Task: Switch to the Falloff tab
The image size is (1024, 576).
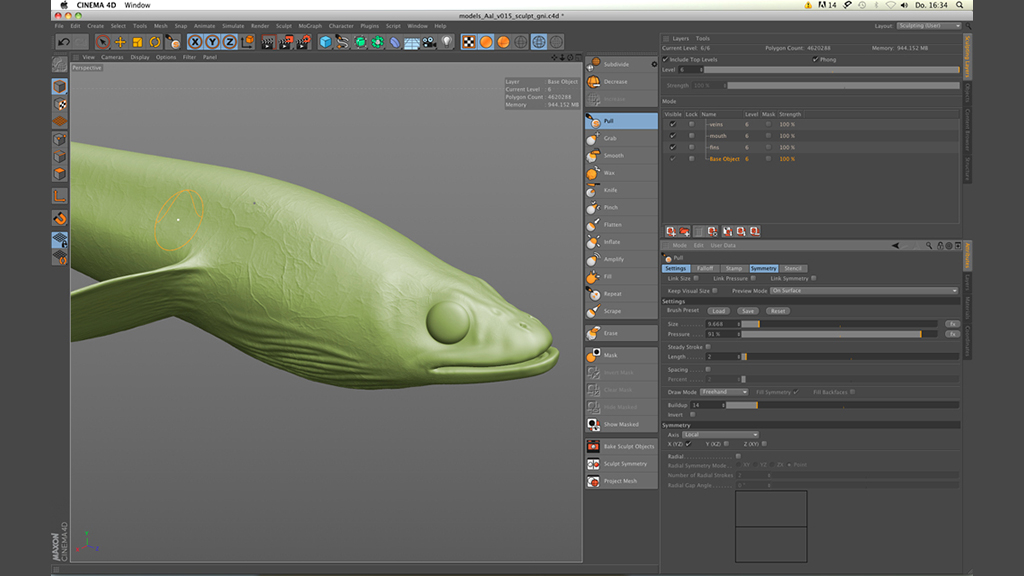Action: pyautogui.click(x=705, y=268)
